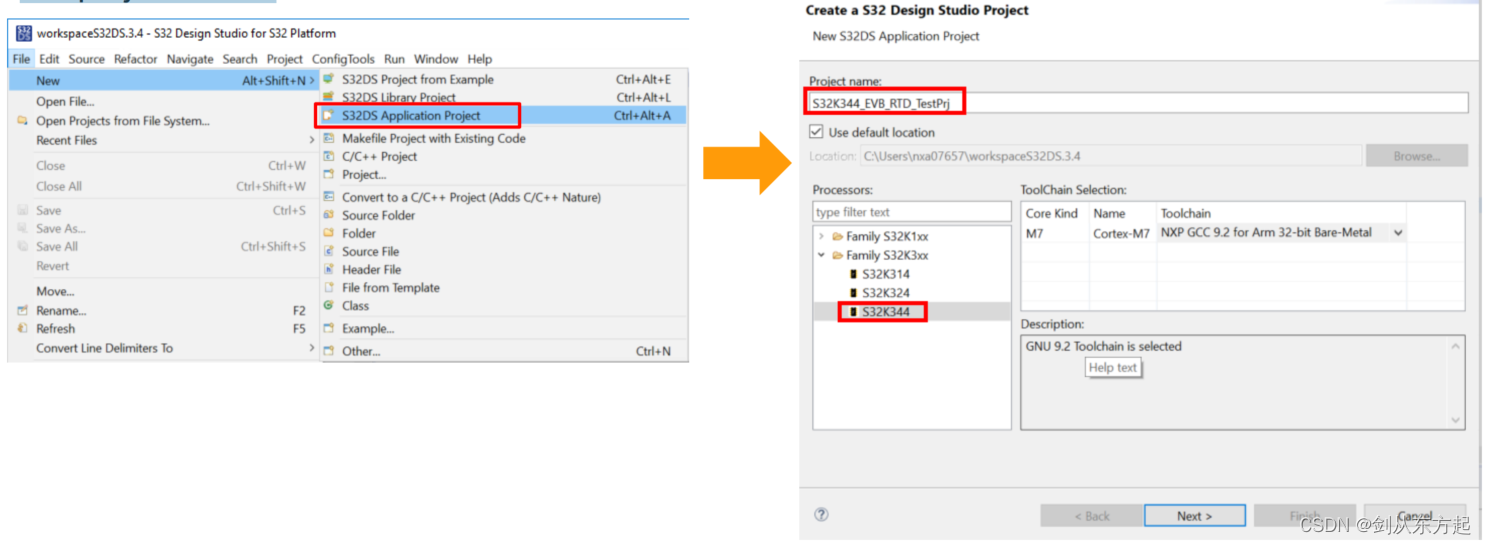Click the Location path field
The width and height of the screenshot is (1486, 544).
[x=1110, y=156]
